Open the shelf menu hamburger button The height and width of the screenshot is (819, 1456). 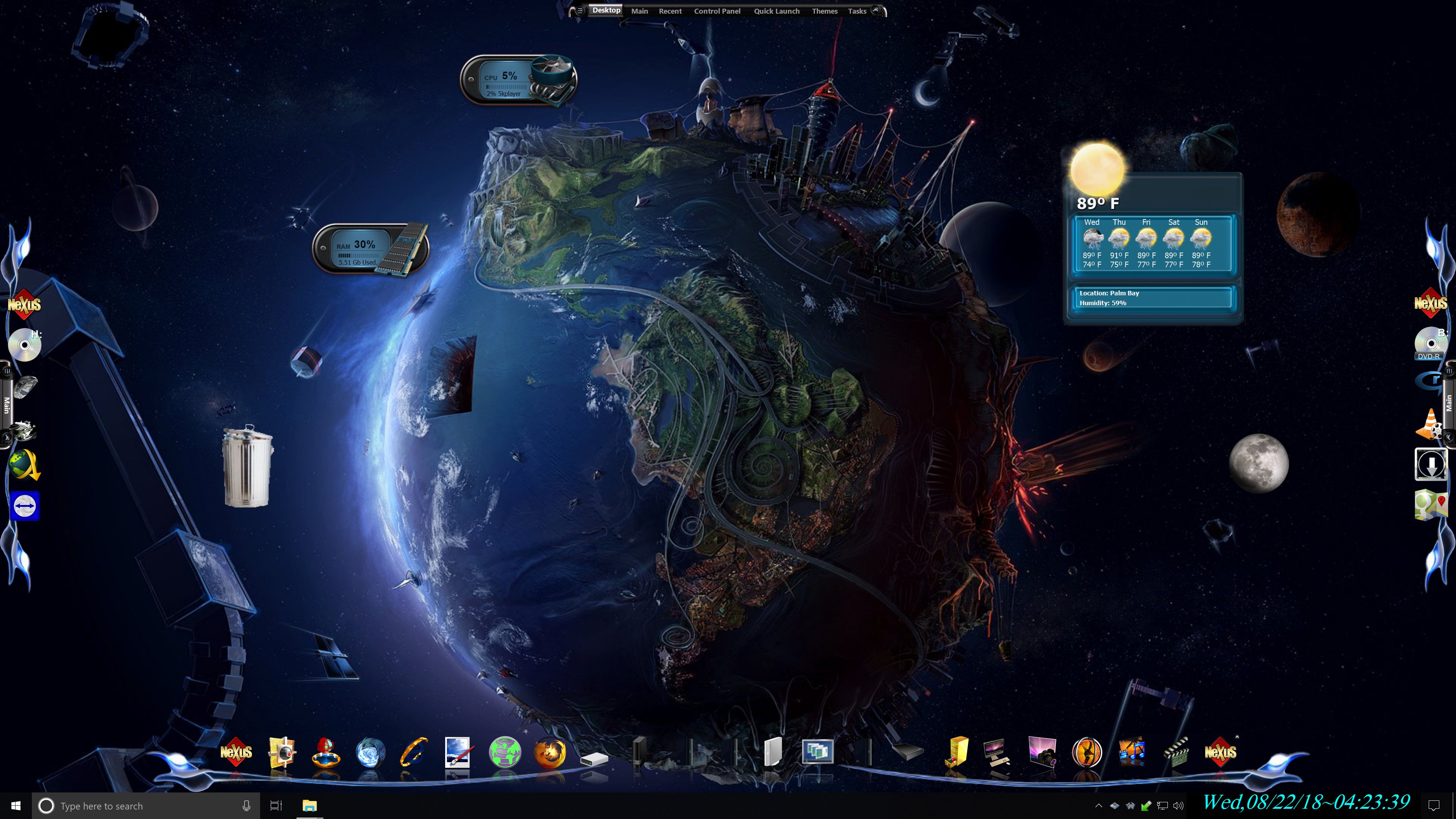(580, 11)
